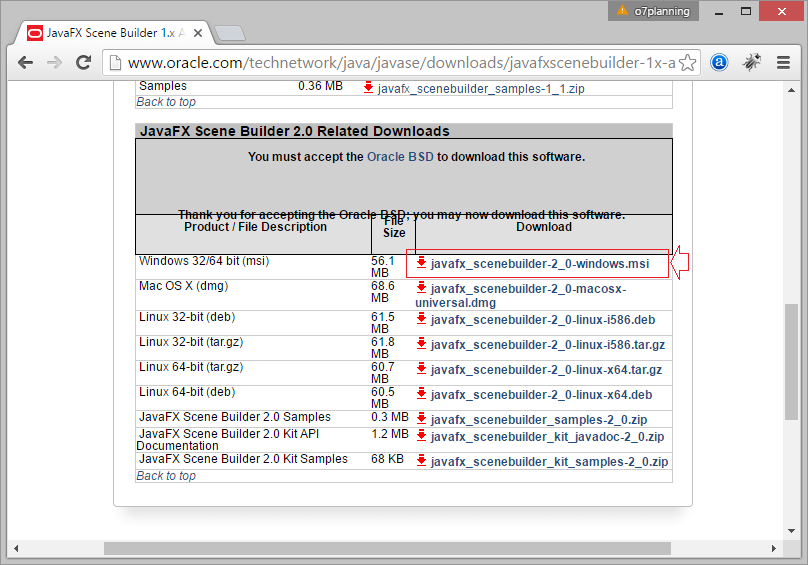Viewport: 808px width, 565px height.
Task: Download javafx_scenebuilder-2_0-linux-x64.tar.gz
Action: coord(546,370)
